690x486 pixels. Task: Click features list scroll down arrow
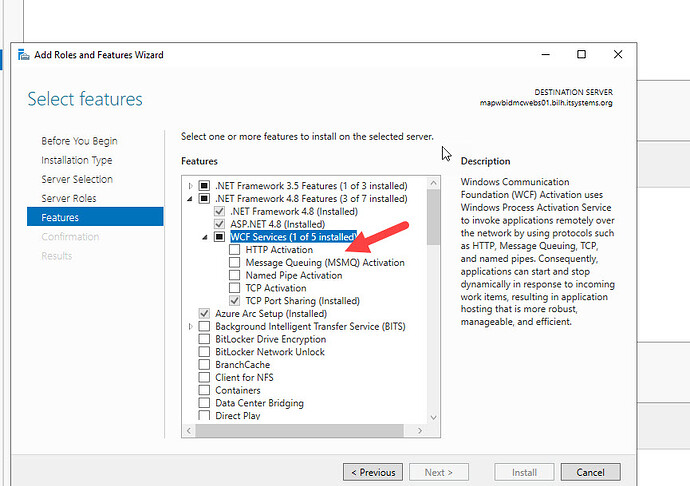[433, 418]
